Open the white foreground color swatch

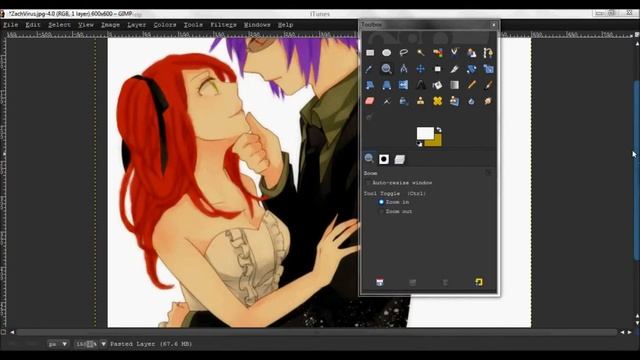point(425,133)
